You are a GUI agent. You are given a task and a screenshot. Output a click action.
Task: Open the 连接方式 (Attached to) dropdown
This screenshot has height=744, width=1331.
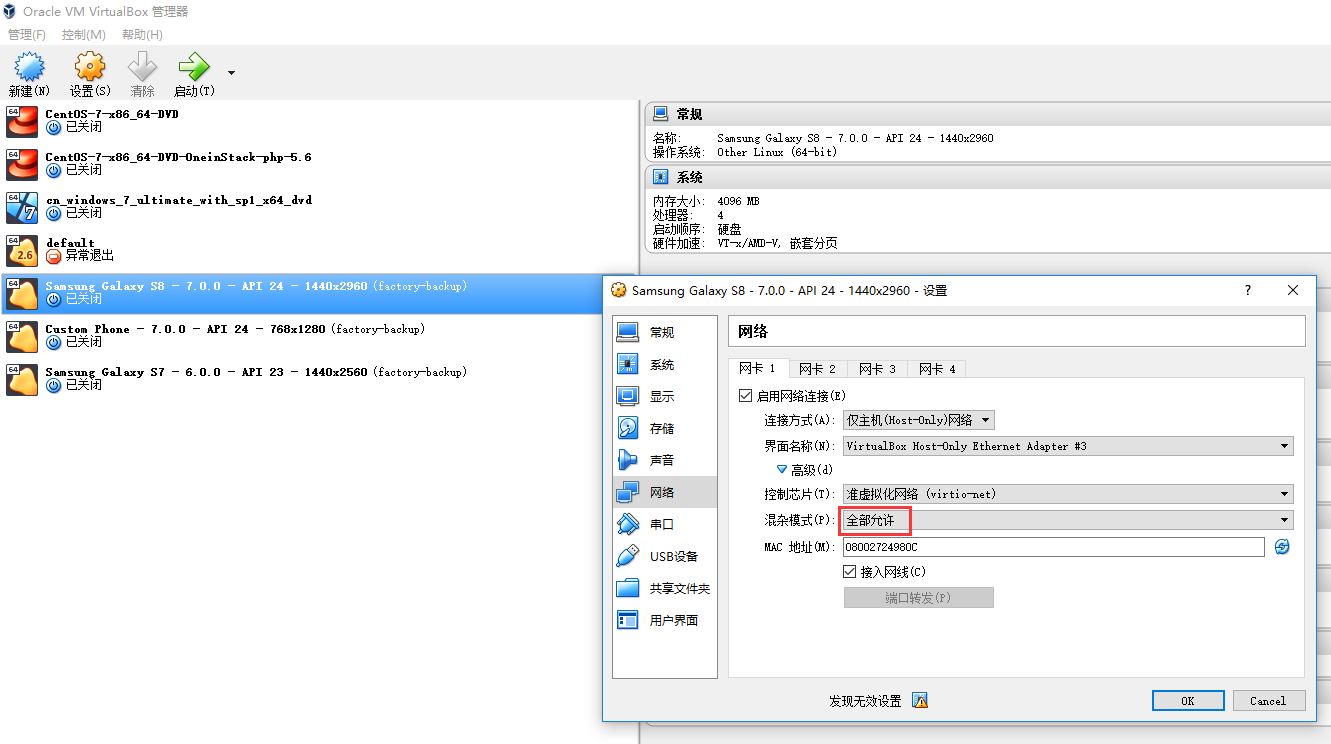coord(918,420)
